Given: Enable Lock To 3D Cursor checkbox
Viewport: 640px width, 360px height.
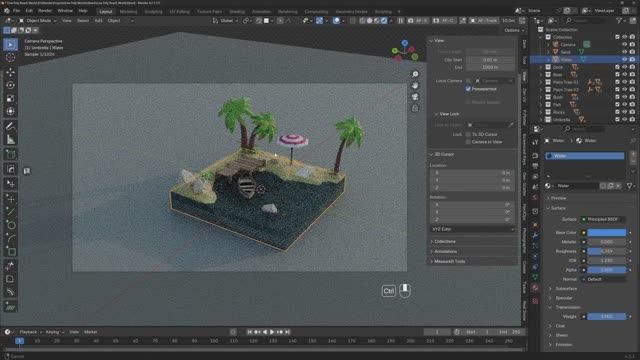Looking at the screenshot, I should click(x=468, y=134).
